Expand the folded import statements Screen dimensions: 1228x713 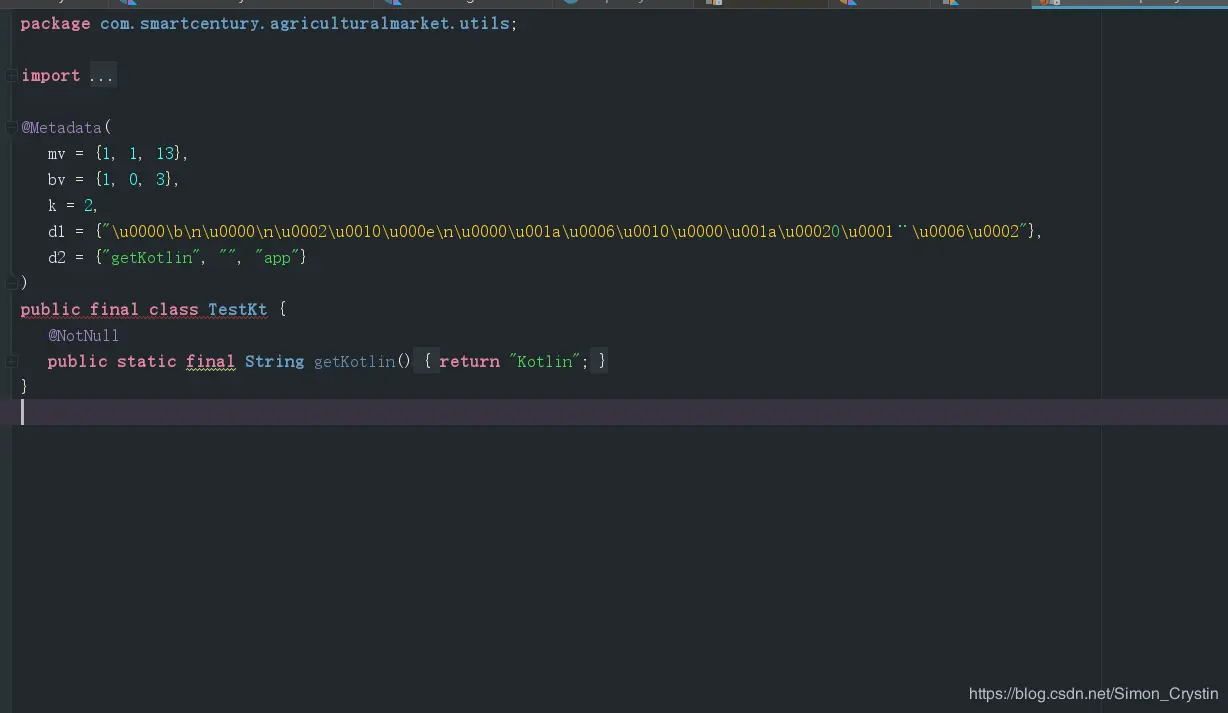(10, 76)
